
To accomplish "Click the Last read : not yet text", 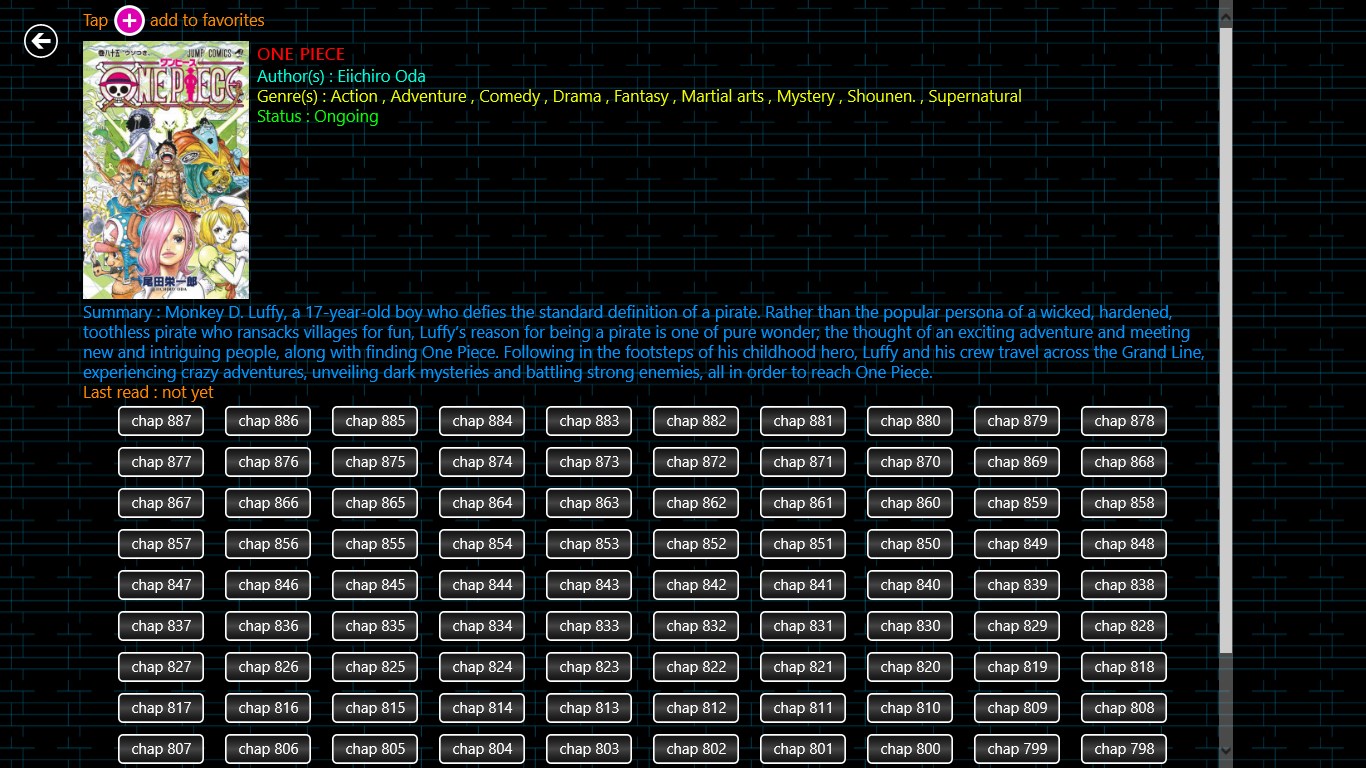I will pyautogui.click(x=148, y=392).
